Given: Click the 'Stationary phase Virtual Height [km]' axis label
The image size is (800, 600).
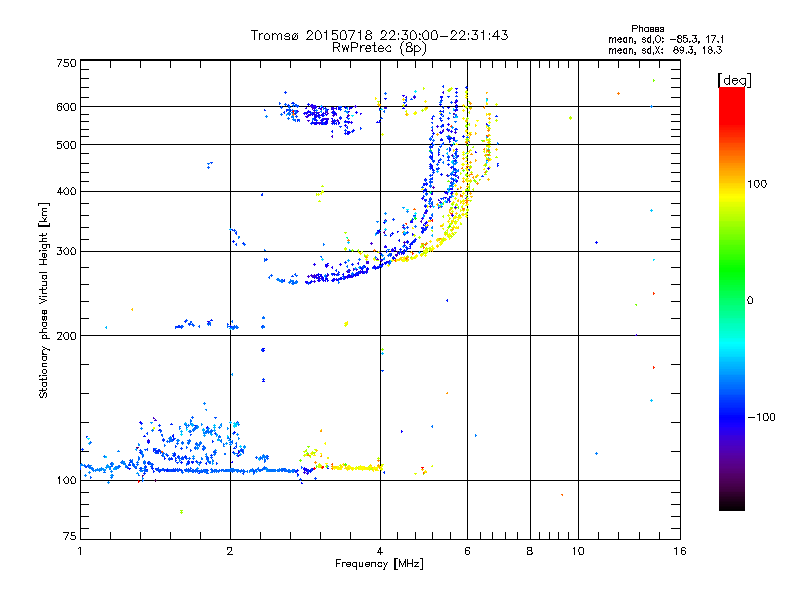Looking at the screenshot, I should [44, 300].
